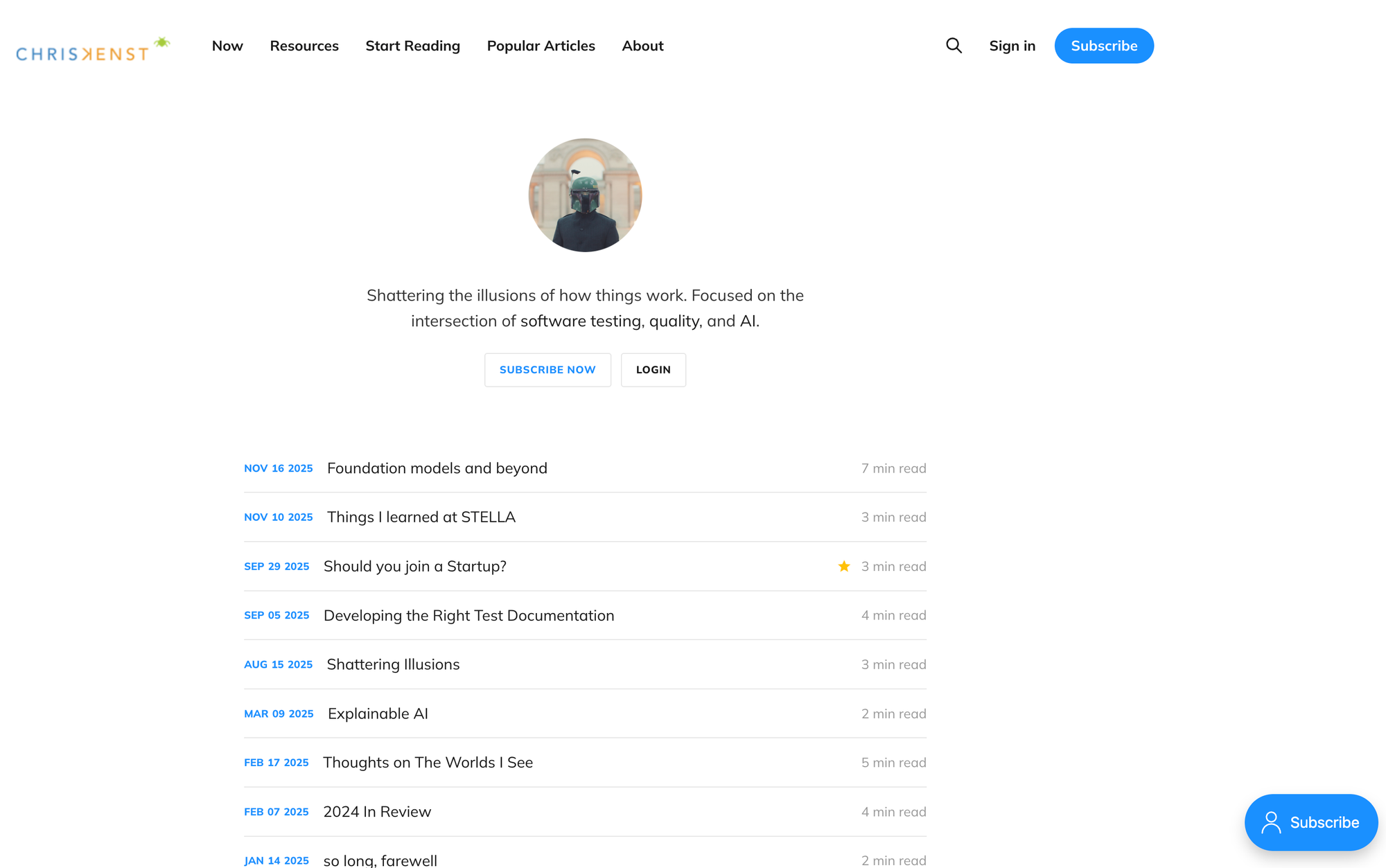Click the SUBSCRIBE NOW button

tap(547, 370)
